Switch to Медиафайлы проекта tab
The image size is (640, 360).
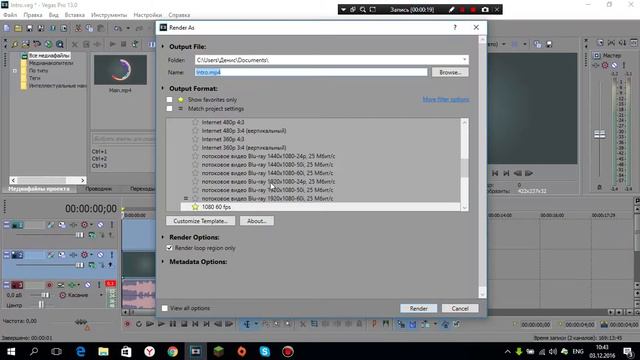click(x=39, y=189)
